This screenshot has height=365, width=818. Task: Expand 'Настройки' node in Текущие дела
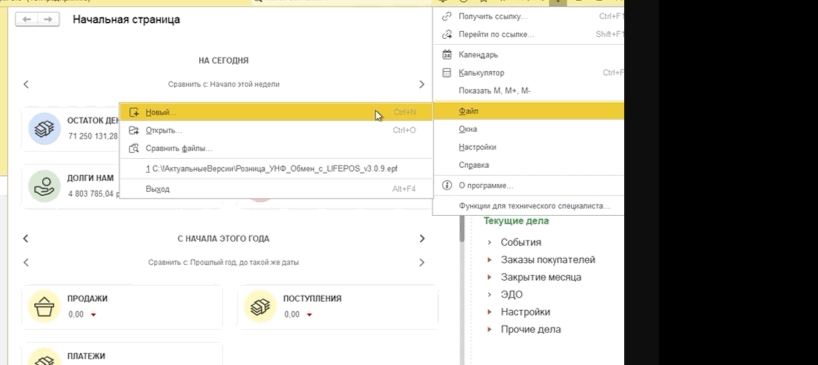[489, 312]
